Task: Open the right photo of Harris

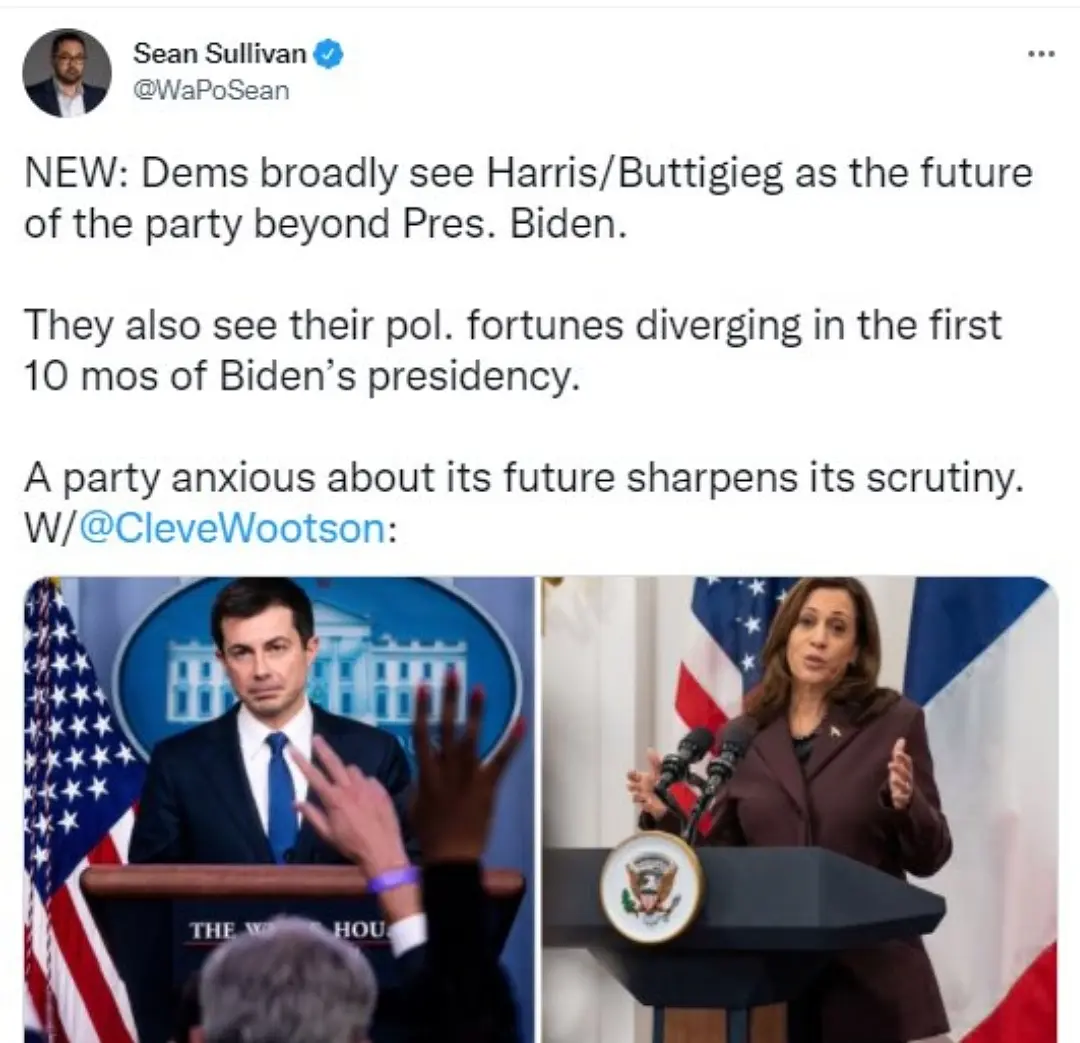Action: (x=799, y=809)
